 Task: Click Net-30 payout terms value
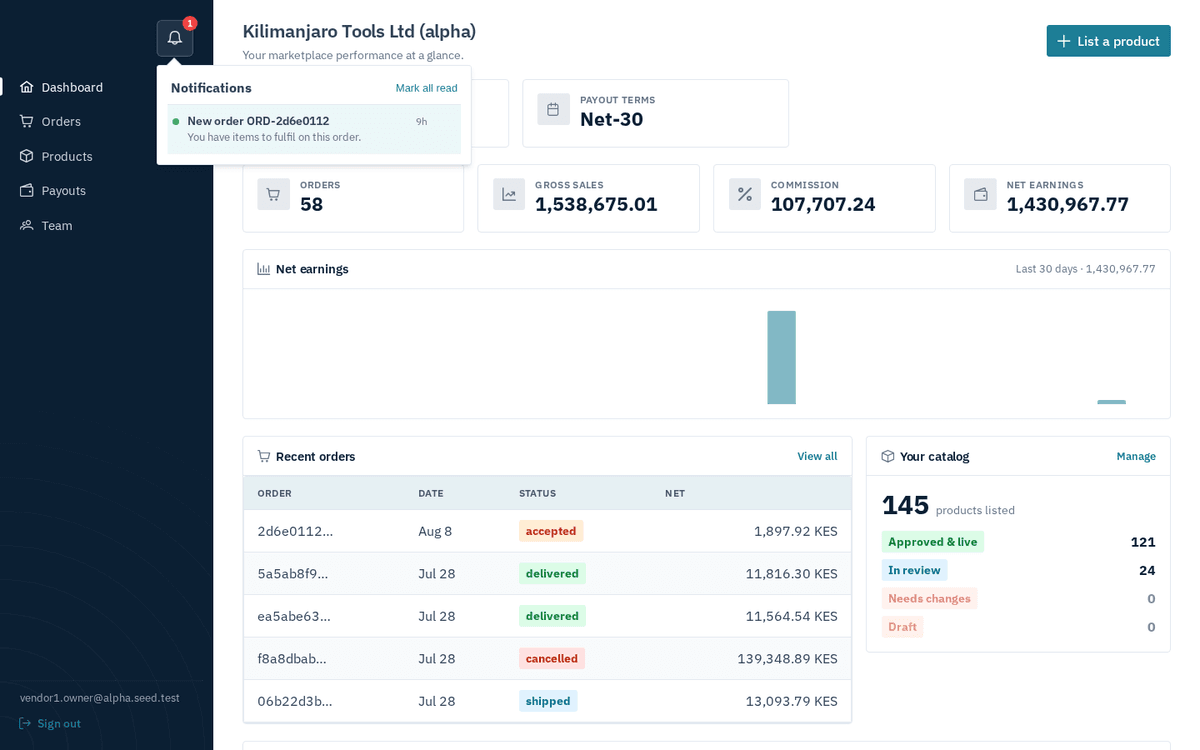coord(612,119)
